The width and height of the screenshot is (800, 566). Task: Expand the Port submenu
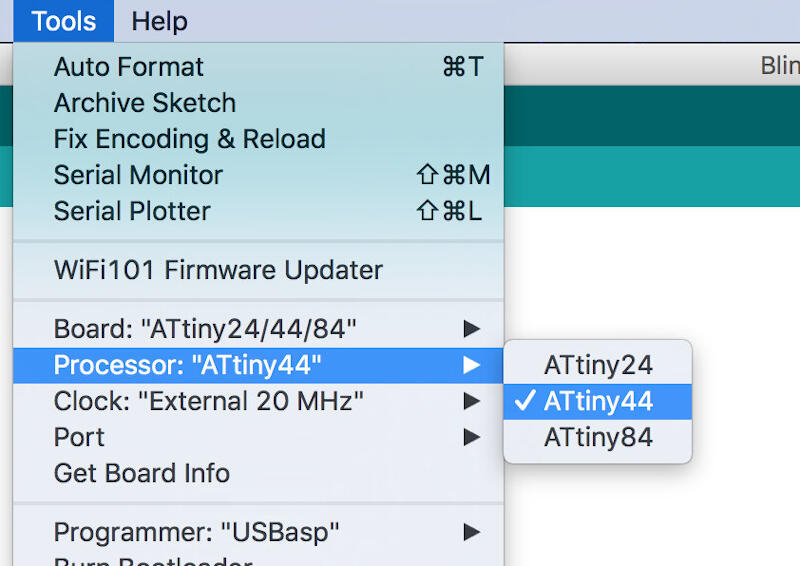point(79,437)
